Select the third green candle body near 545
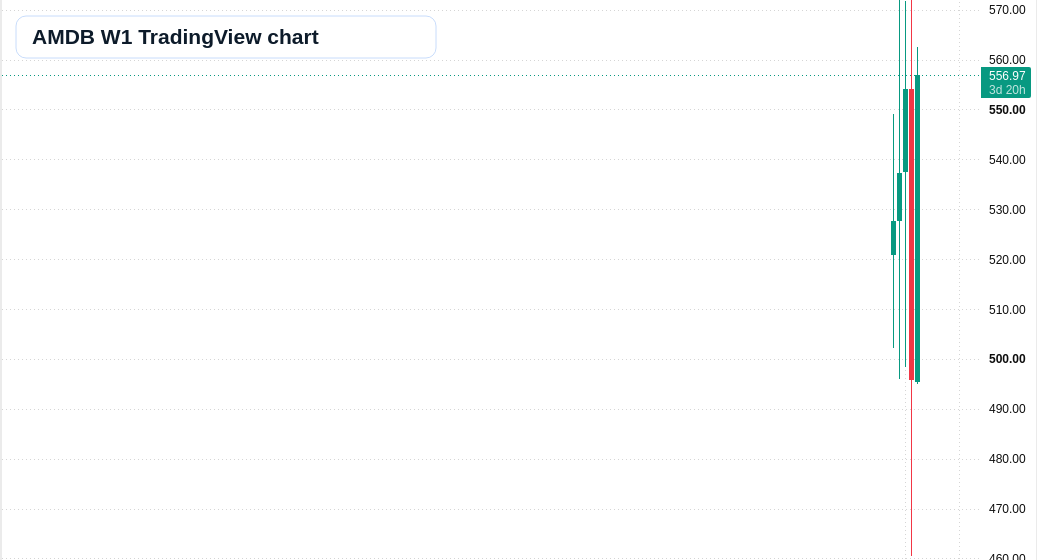The image size is (1037, 560). coord(905,130)
